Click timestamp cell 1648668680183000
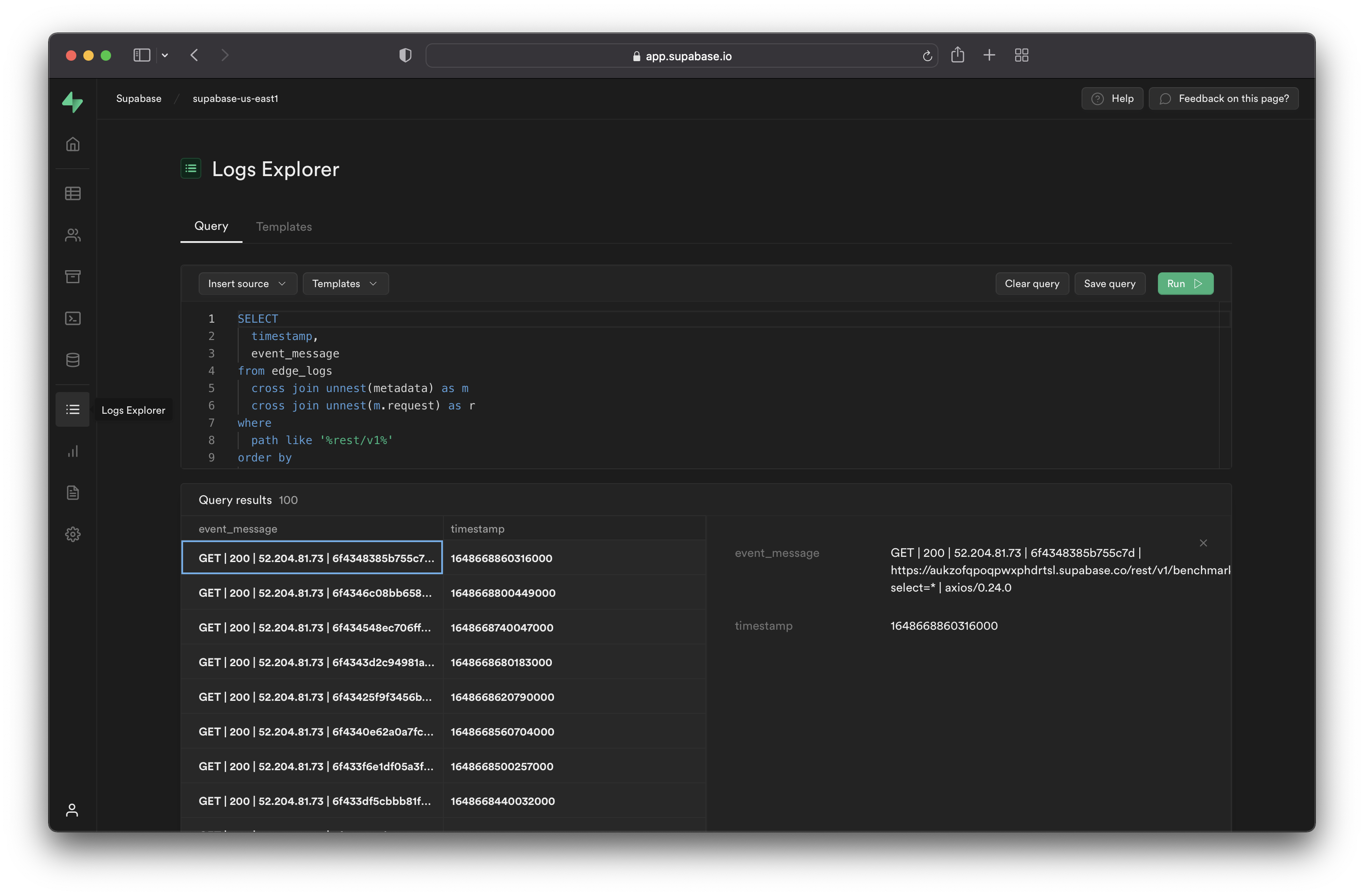Image resolution: width=1364 pixels, height=896 pixels. coord(574,662)
